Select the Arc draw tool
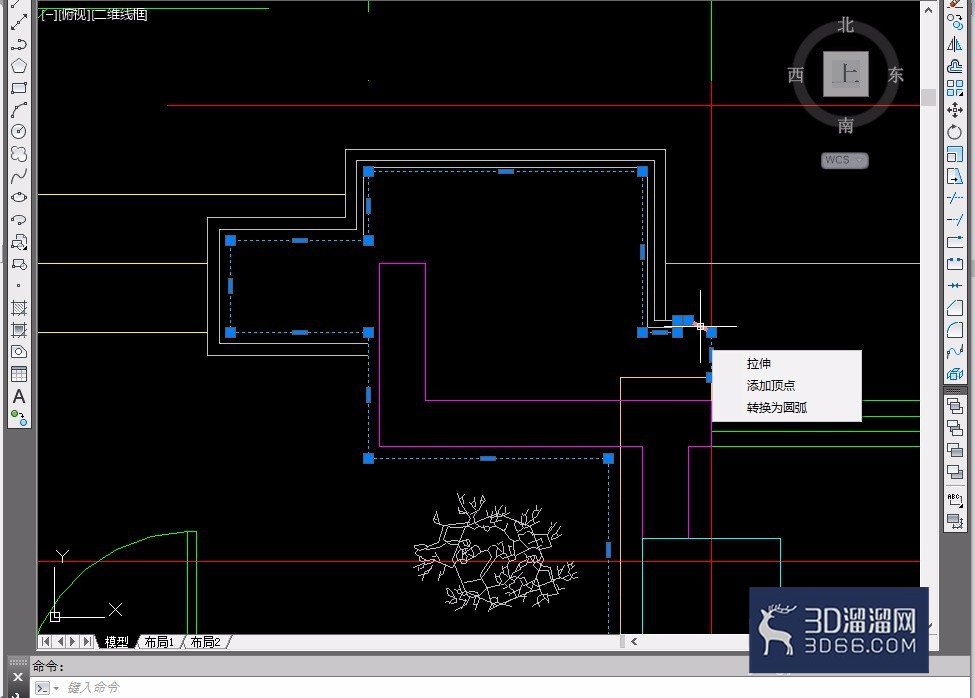The height and width of the screenshot is (698, 975). pyautogui.click(x=19, y=109)
